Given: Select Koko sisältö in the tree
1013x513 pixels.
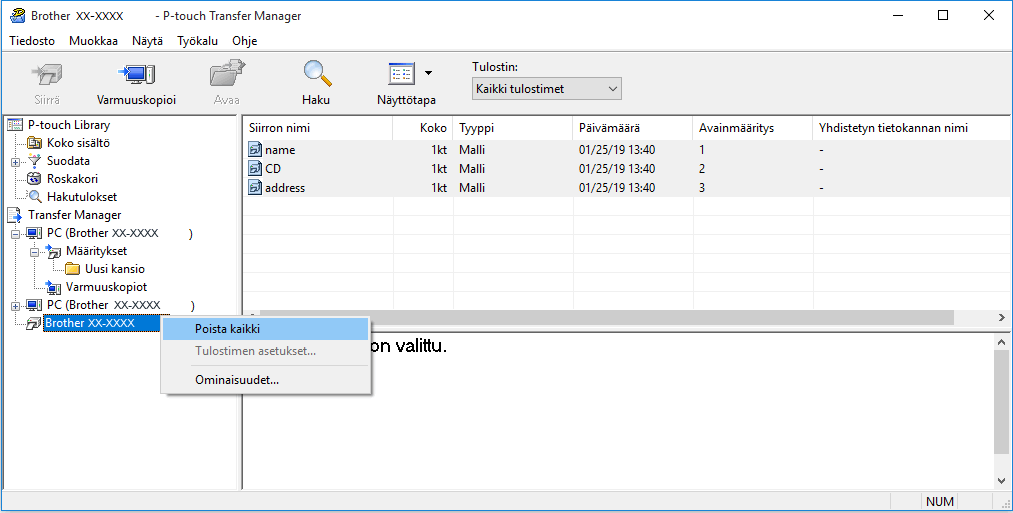Looking at the screenshot, I should [x=78, y=143].
